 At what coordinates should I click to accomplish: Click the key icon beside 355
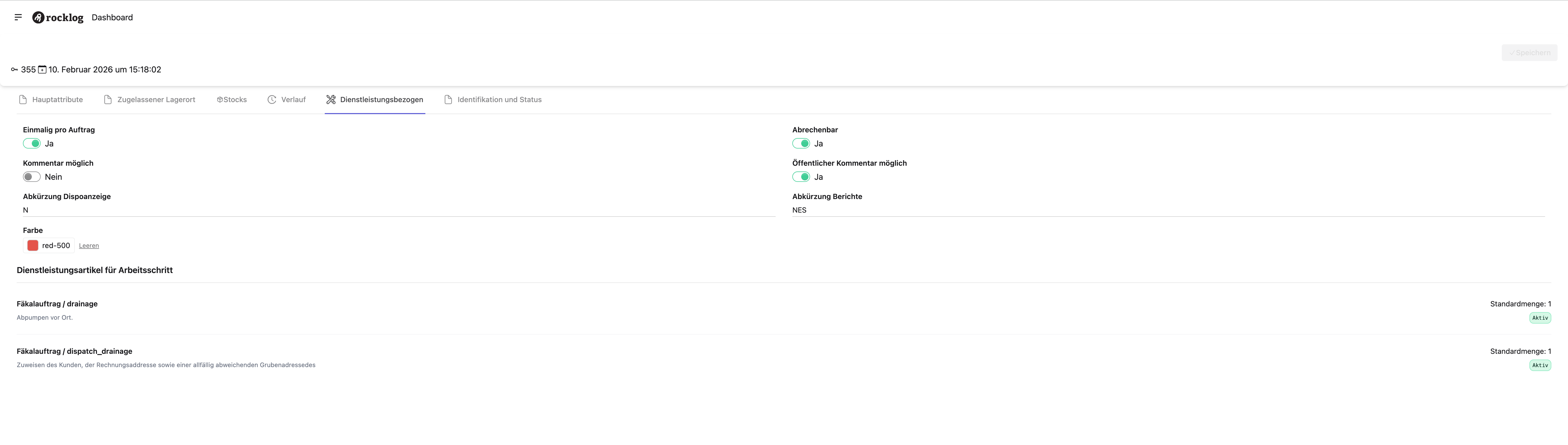(15, 69)
